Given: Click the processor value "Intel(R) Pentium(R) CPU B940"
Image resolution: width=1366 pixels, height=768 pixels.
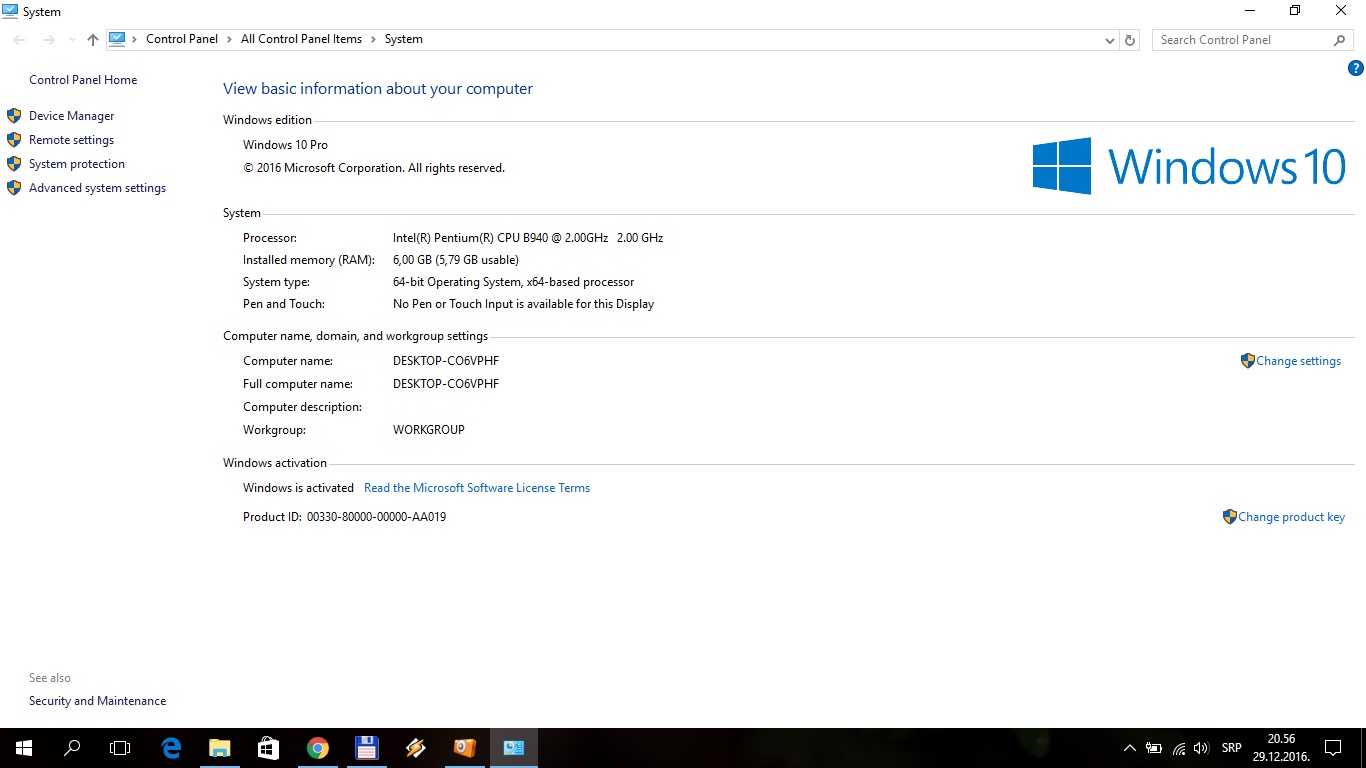Looking at the screenshot, I should pyautogui.click(x=528, y=238).
